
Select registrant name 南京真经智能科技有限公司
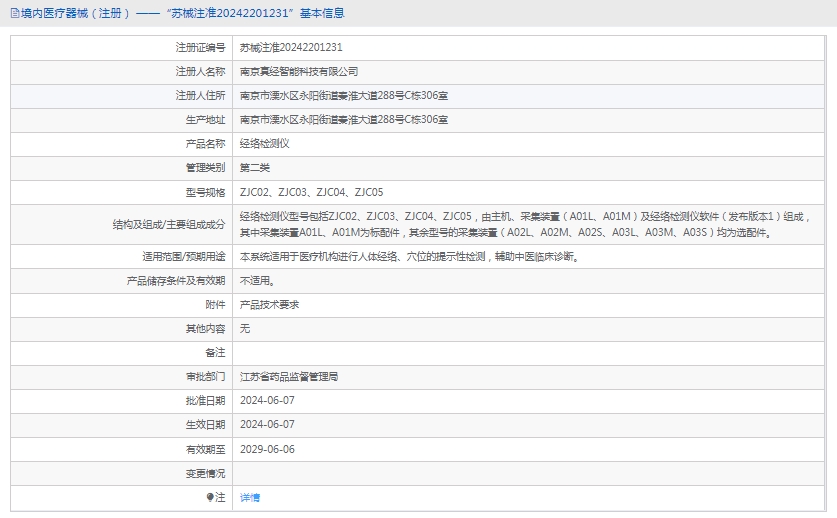(x=299, y=71)
